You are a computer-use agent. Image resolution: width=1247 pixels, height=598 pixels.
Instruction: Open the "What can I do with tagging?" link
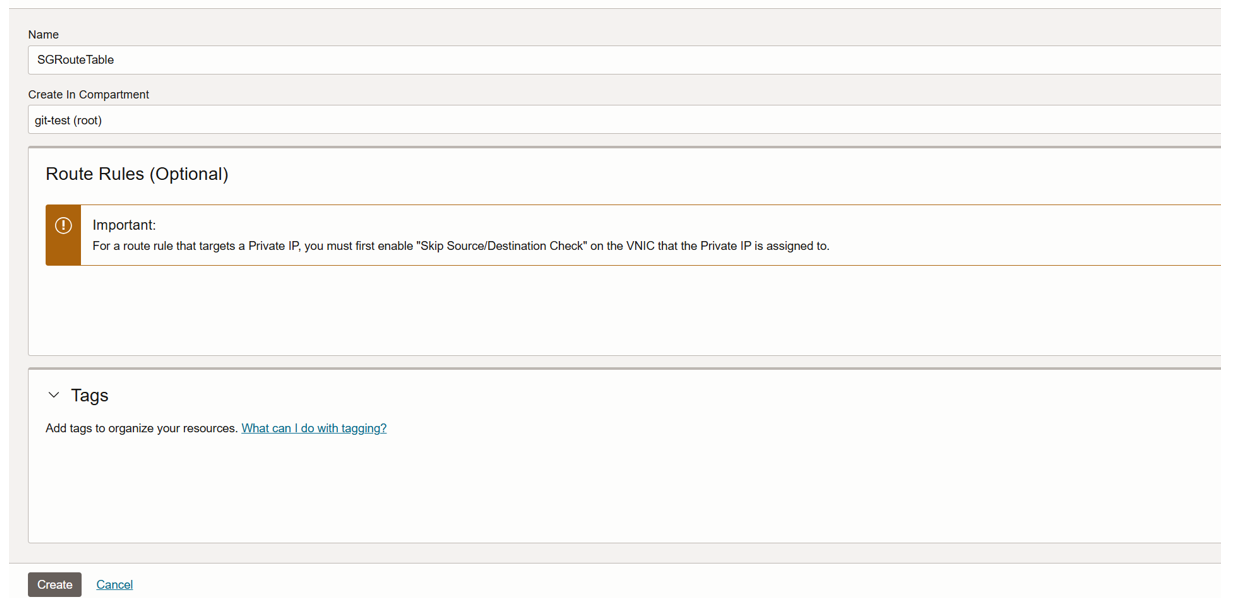tap(314, 428)
